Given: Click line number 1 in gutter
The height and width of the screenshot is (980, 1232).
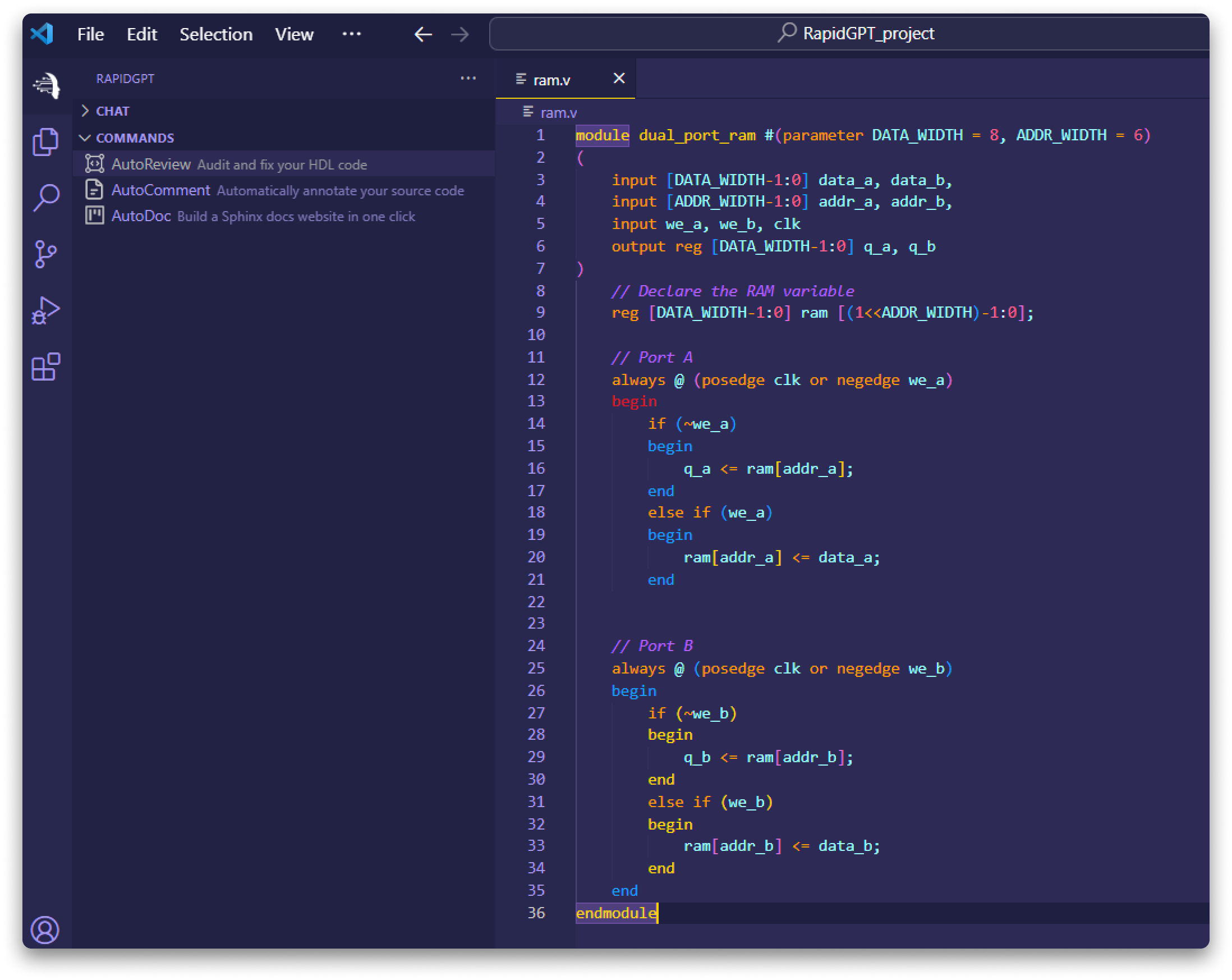Looking at the screenshot, I should 541,135.
